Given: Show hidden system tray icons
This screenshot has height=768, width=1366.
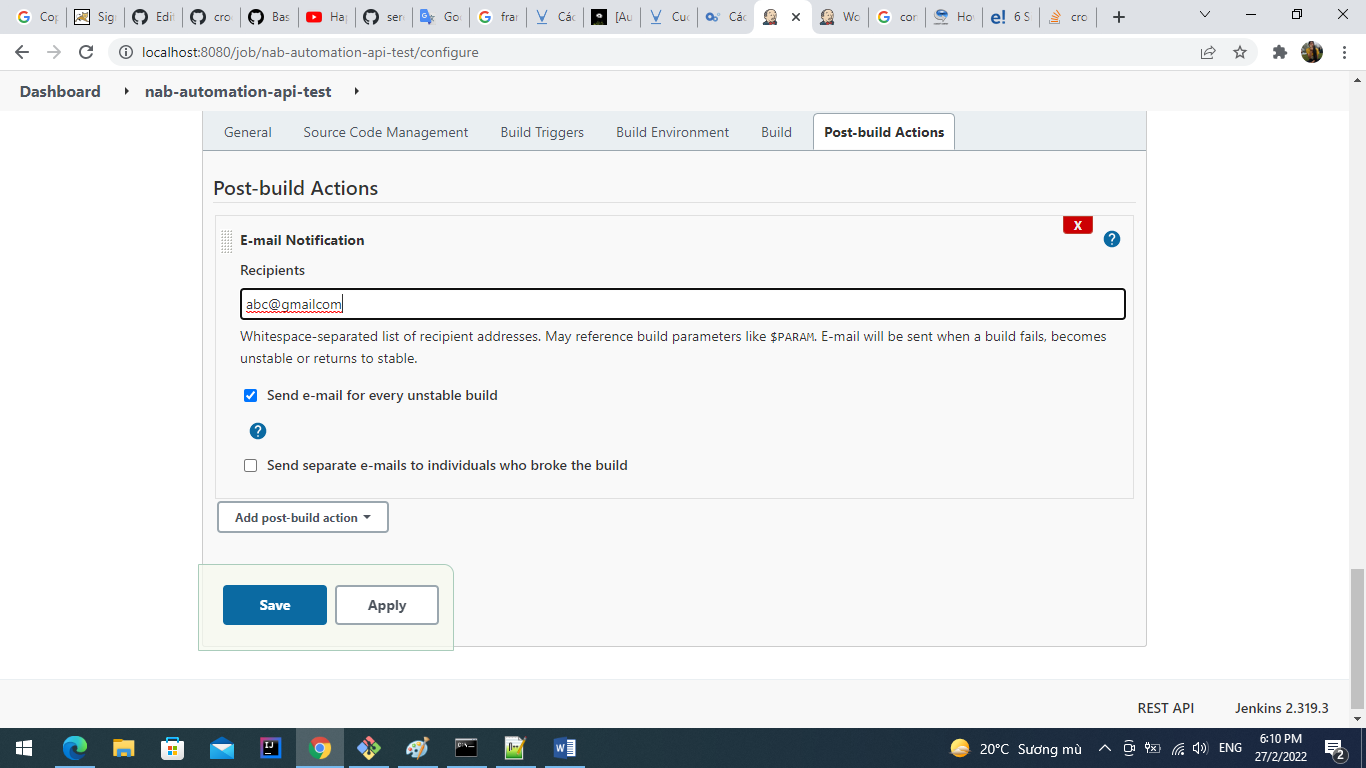Looking at the screenshot, I should click(x=1105, y=748).
